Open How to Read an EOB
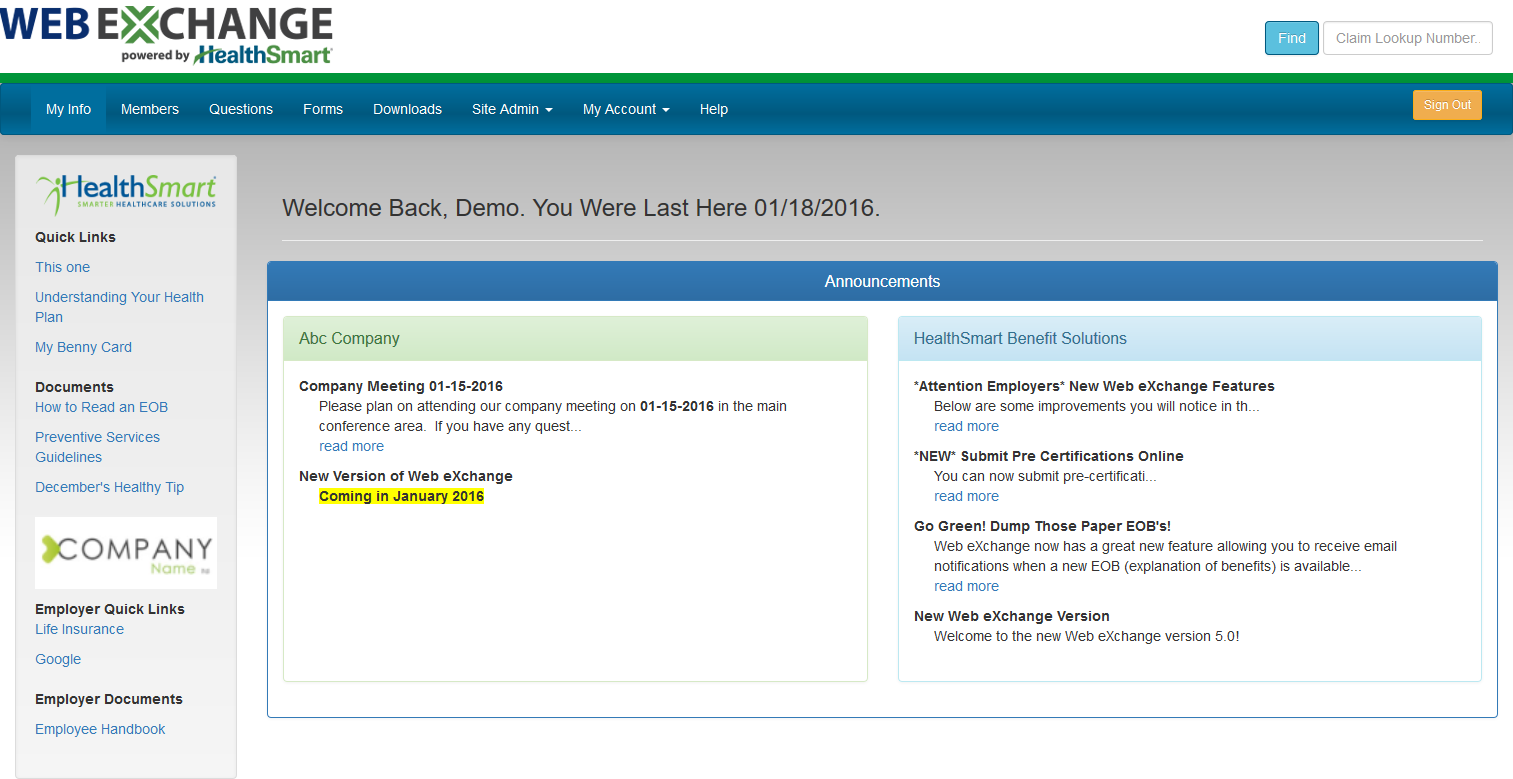Image resolution: width=1513 pixels, height=779 pixels. [101, 407]
